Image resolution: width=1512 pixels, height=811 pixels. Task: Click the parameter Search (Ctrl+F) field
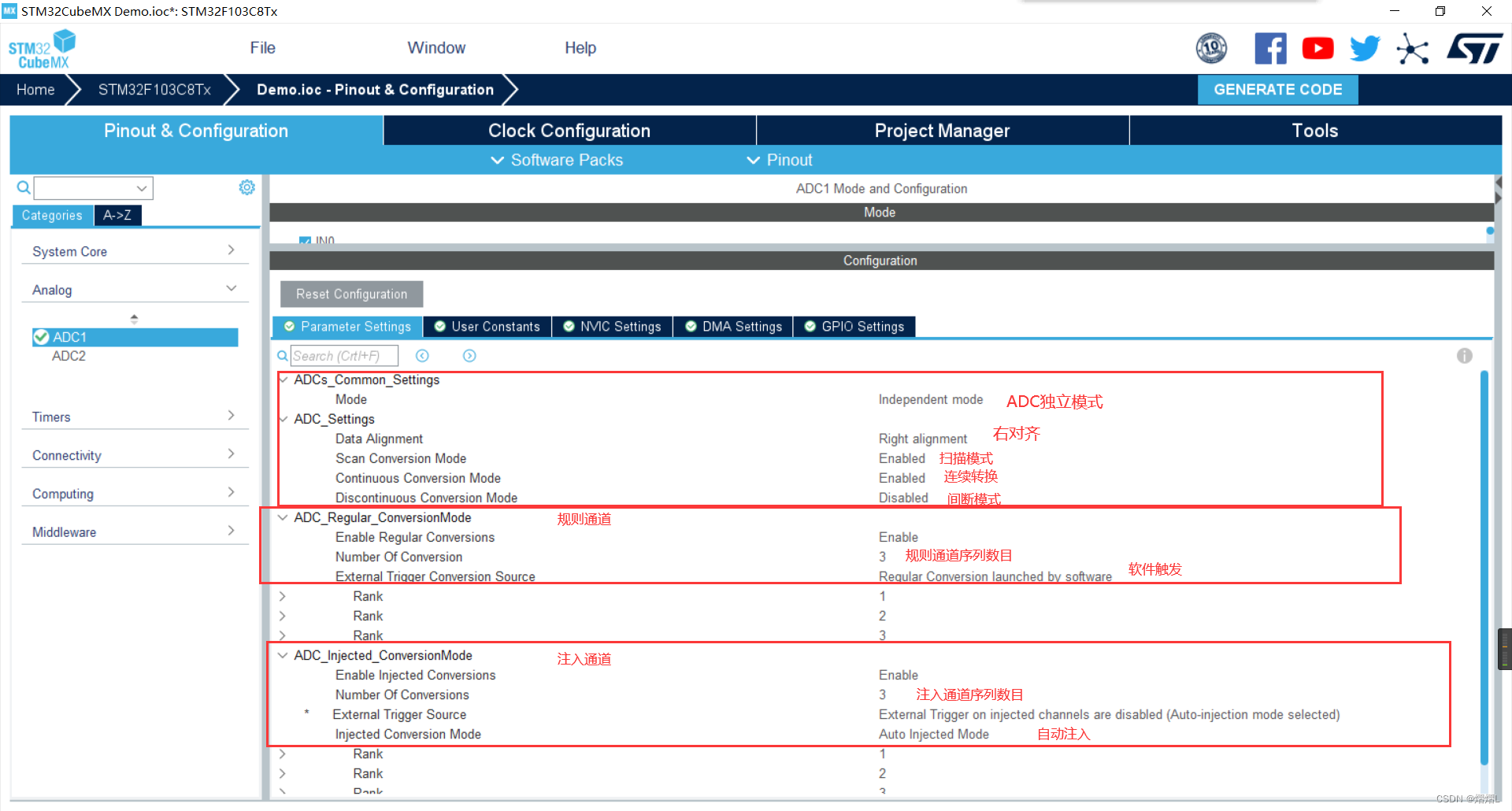coord(344,356)
